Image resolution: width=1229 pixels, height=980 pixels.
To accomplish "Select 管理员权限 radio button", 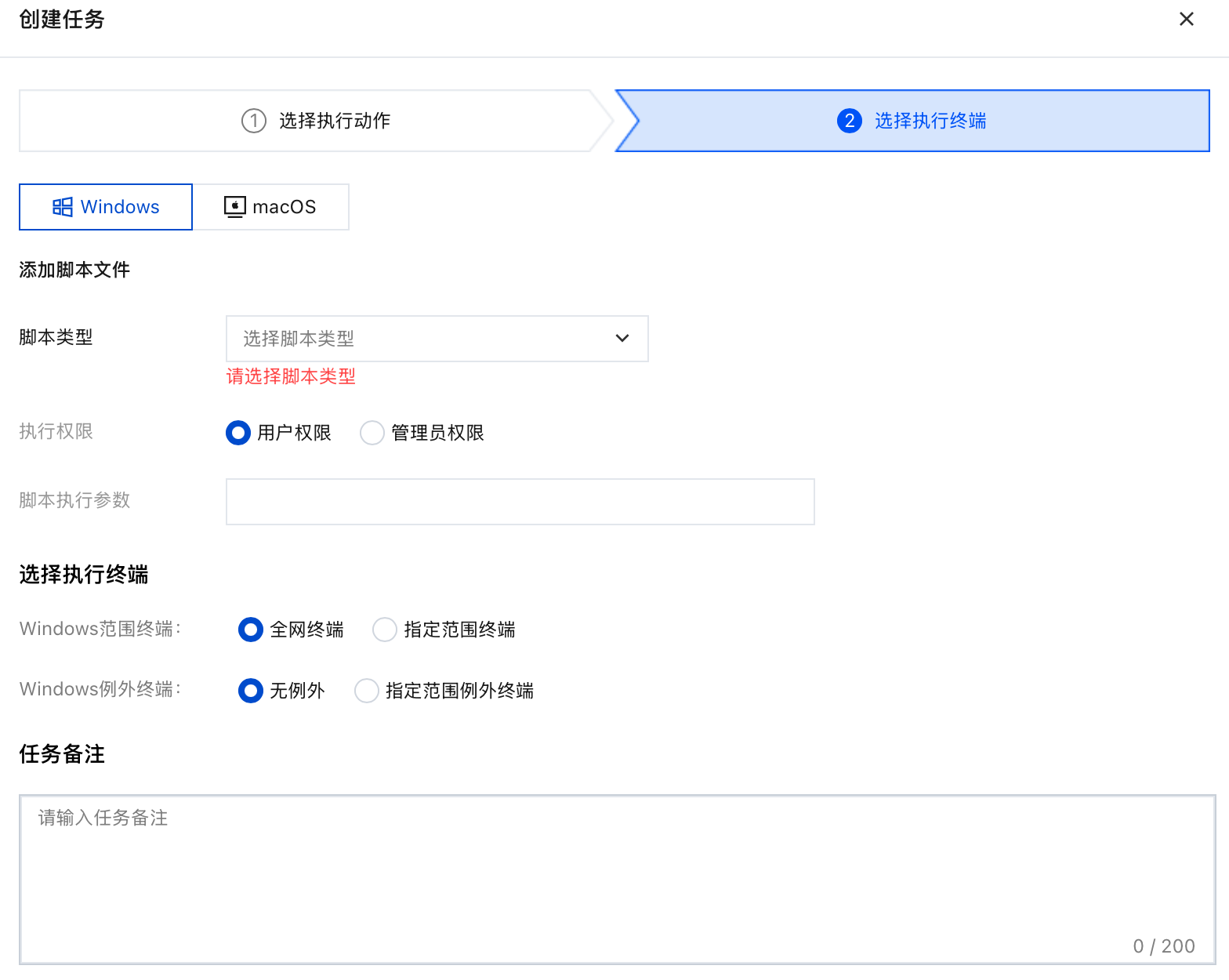I will point(372,433).
